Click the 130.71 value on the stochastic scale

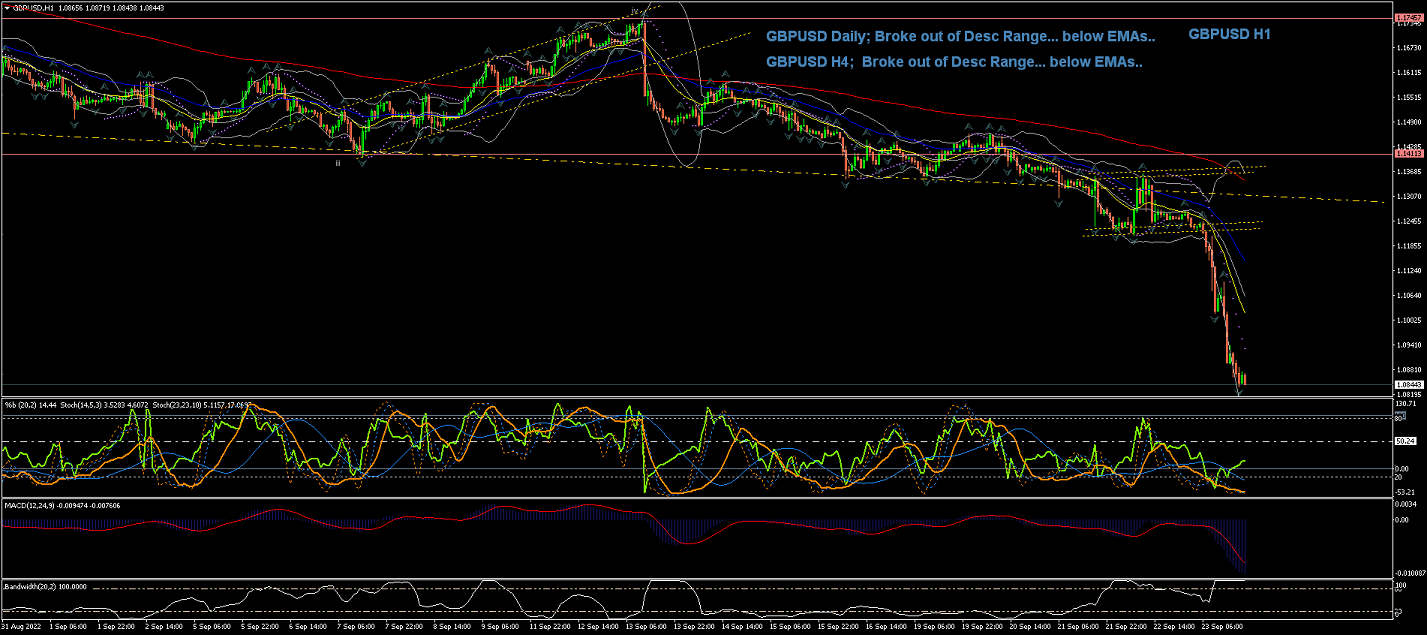coord(1407,403)
